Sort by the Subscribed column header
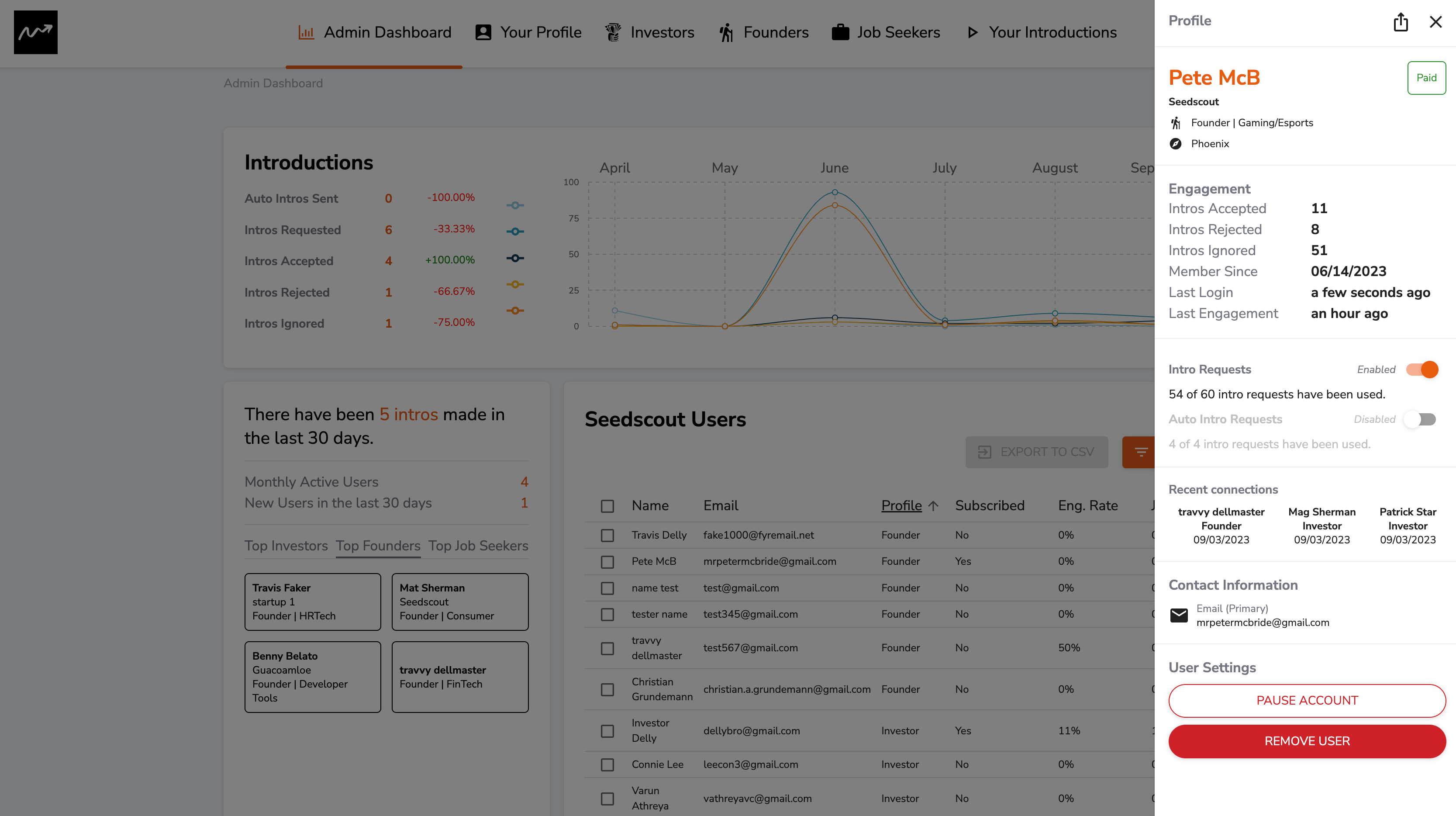 click(989, 505)
